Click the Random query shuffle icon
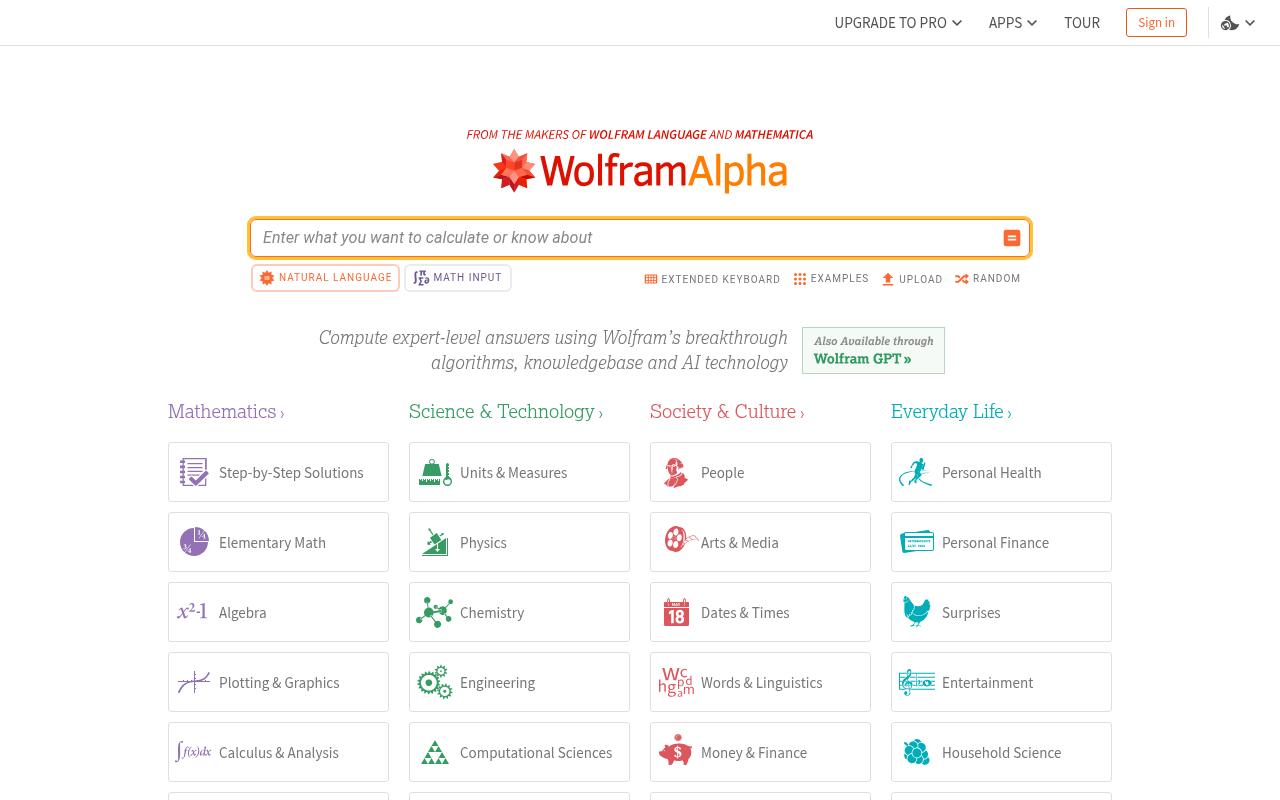The image size is (1280, 800). [x=961, y=278]
